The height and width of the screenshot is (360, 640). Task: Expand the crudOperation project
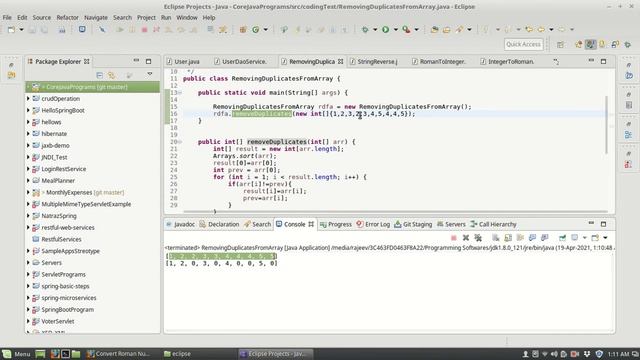tap(28, 98)
